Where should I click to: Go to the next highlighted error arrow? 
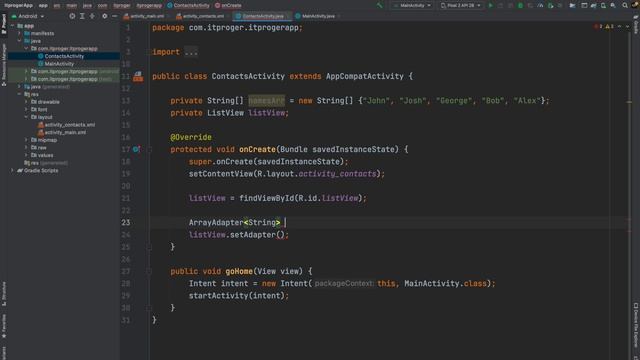point(627,26)
